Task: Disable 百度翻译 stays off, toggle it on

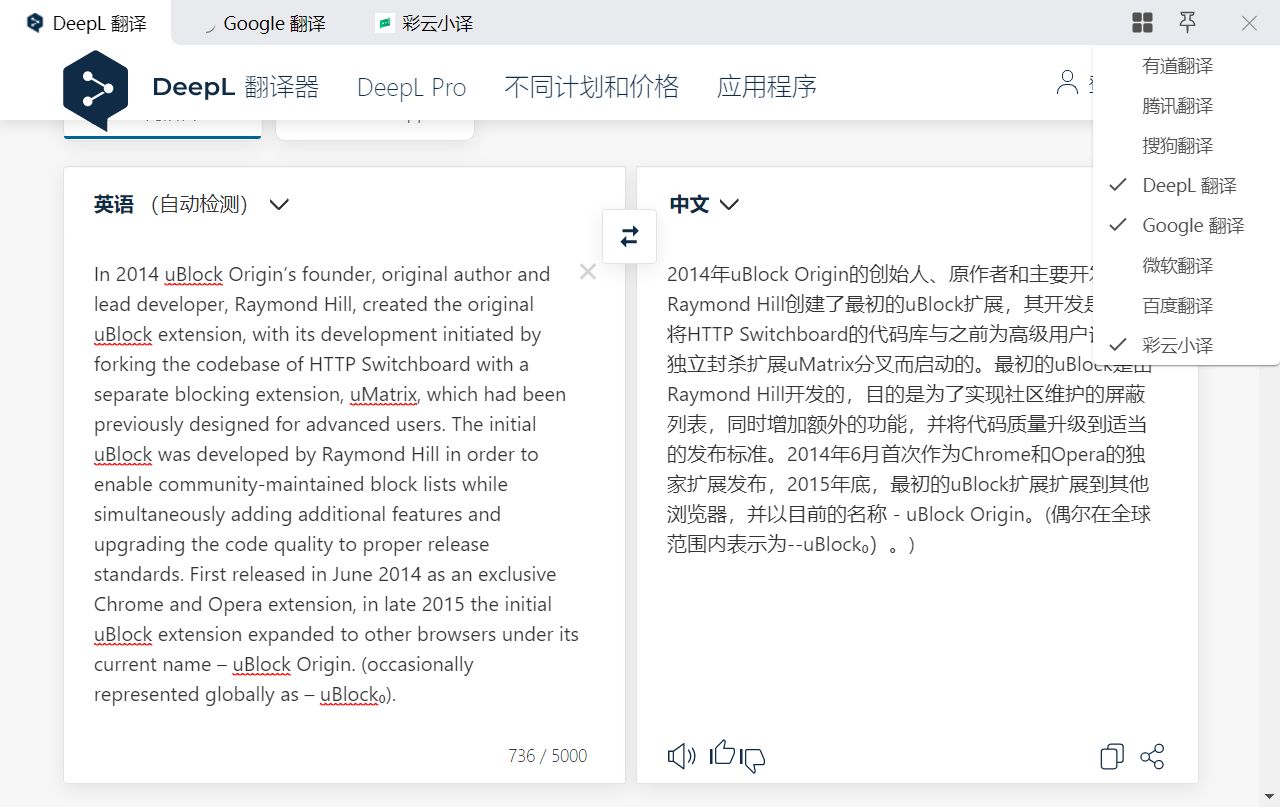Action: (1176, 305)
